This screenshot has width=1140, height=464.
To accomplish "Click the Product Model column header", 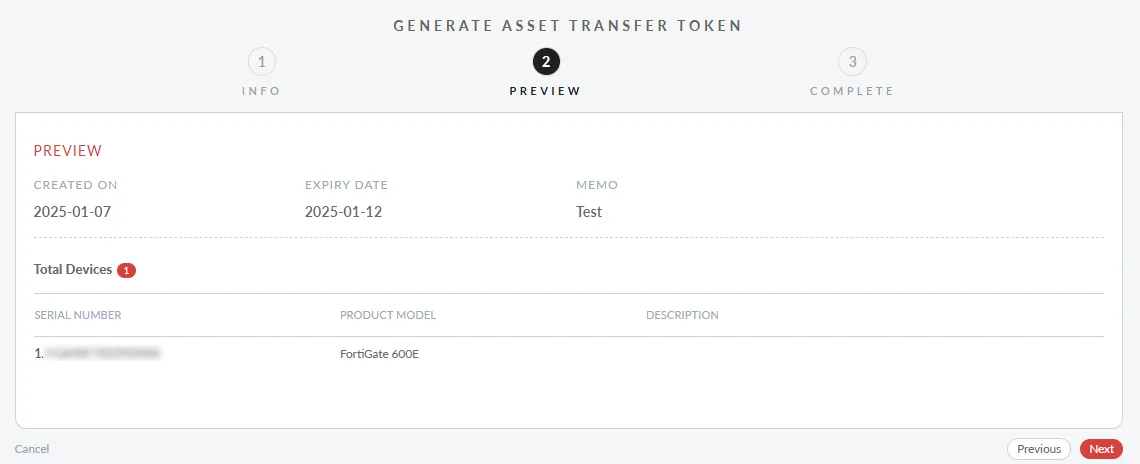I will tap(388, 315).
